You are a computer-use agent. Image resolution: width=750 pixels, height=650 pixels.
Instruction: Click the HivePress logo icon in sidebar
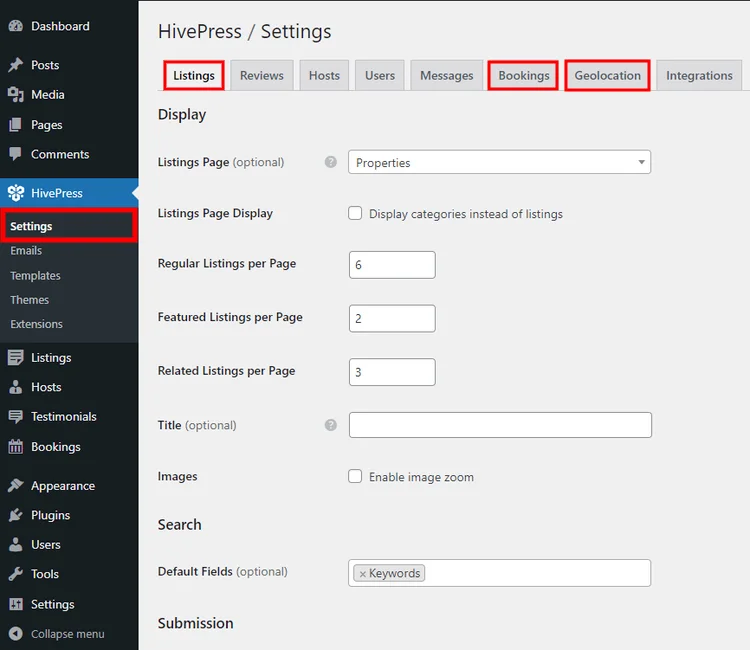point(16,193)
